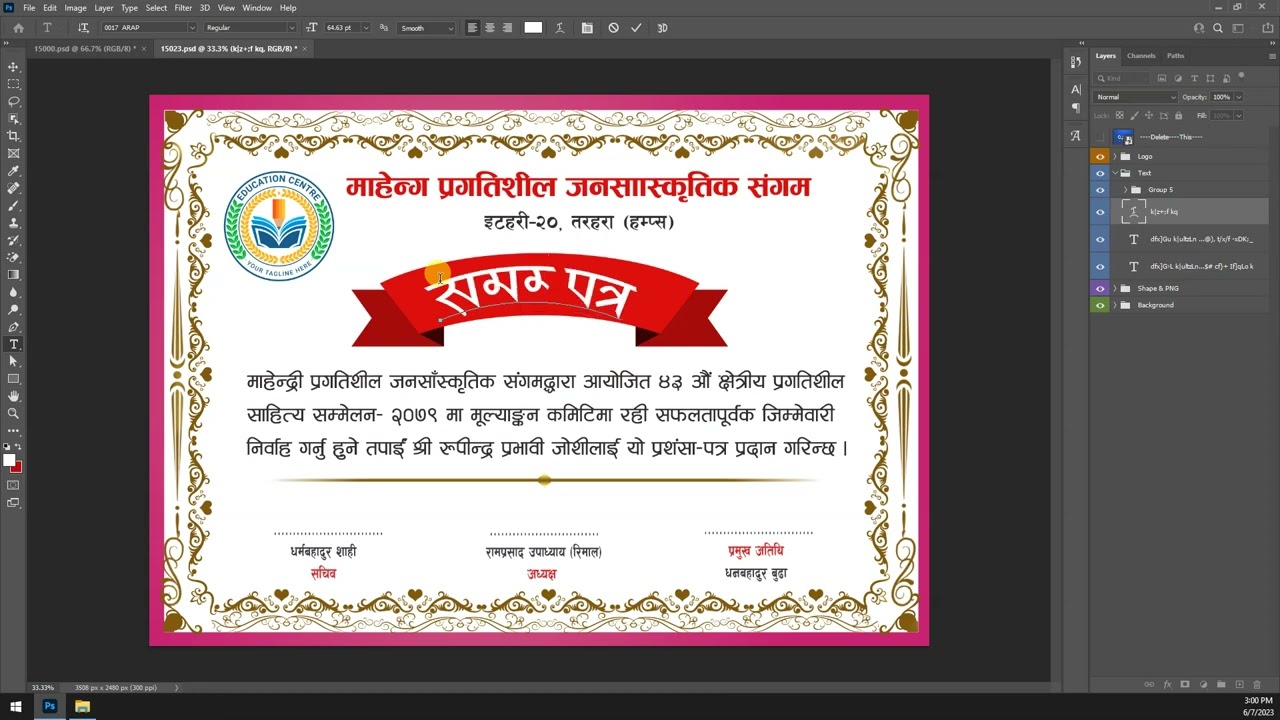The image size is (1280, 720).
Task: Select the Hand tool
Action: [13, 396]
